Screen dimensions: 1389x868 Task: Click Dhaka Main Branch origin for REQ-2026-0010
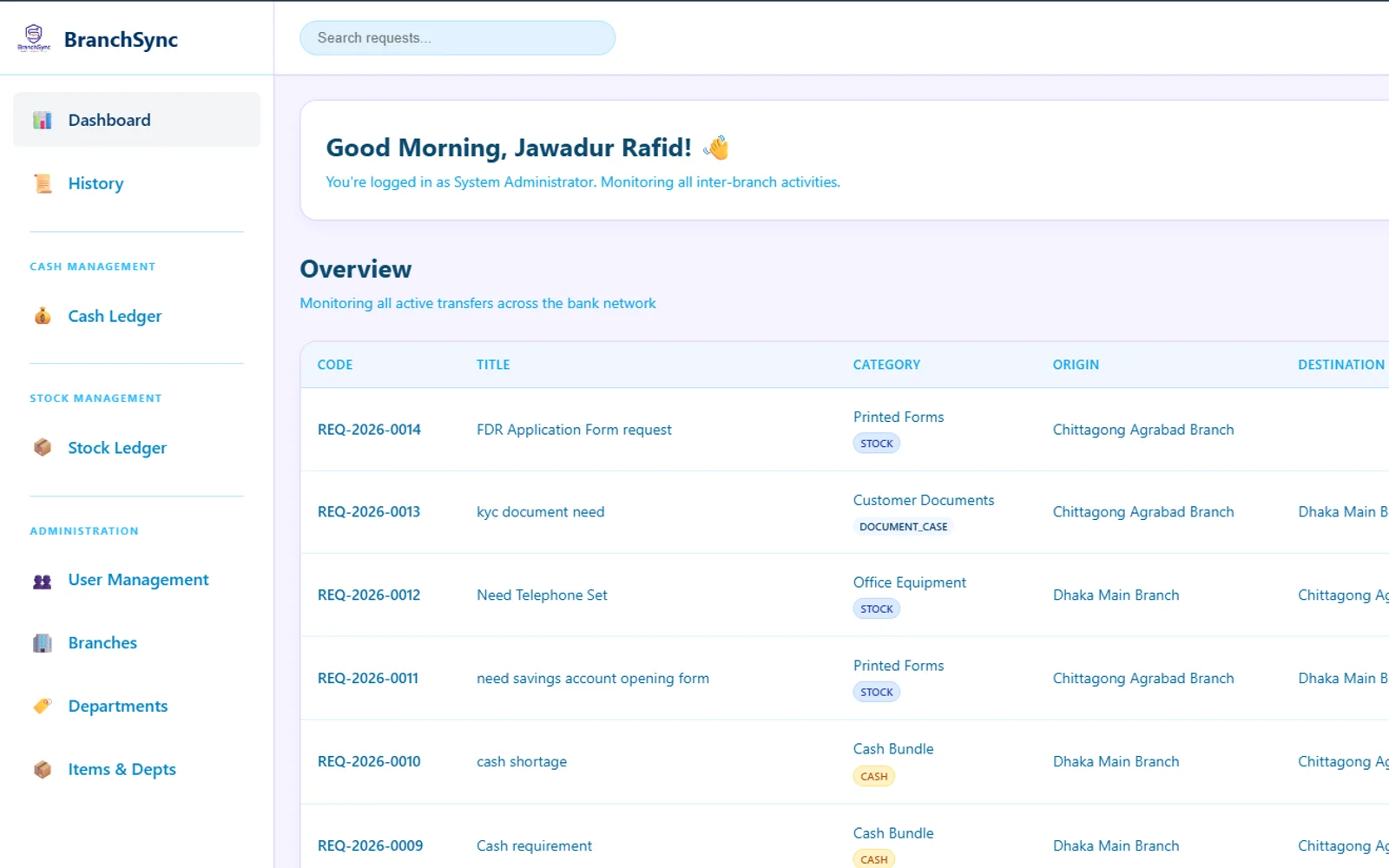(1116, 762)
